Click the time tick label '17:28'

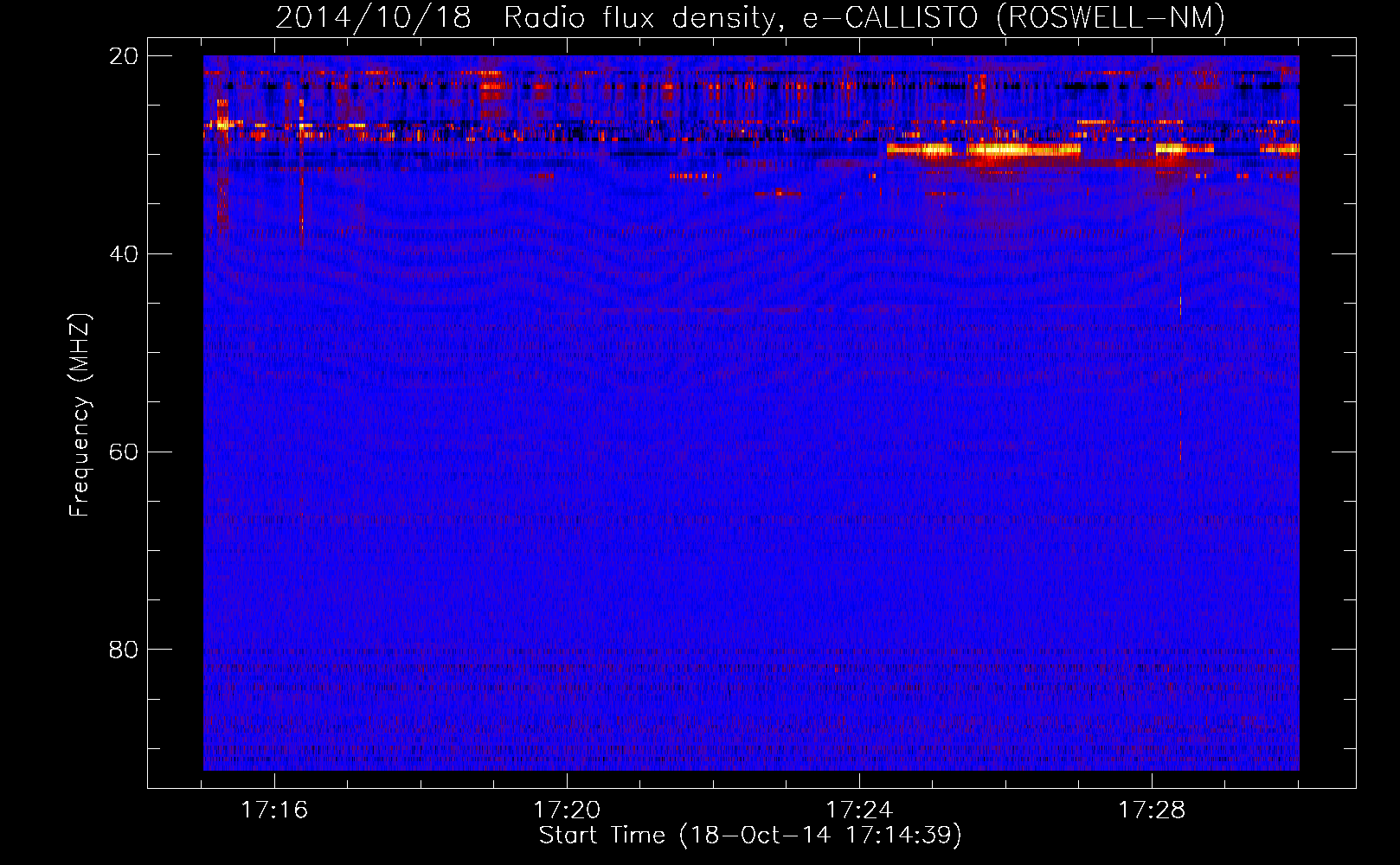1152,810
